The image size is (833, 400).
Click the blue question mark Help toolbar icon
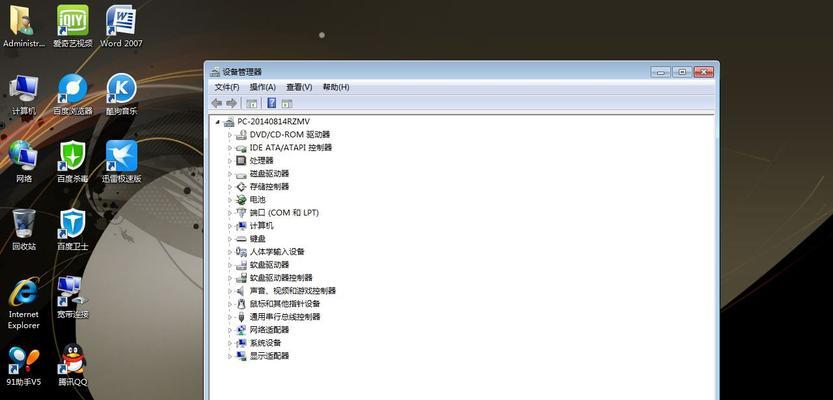tap(271, 103)
